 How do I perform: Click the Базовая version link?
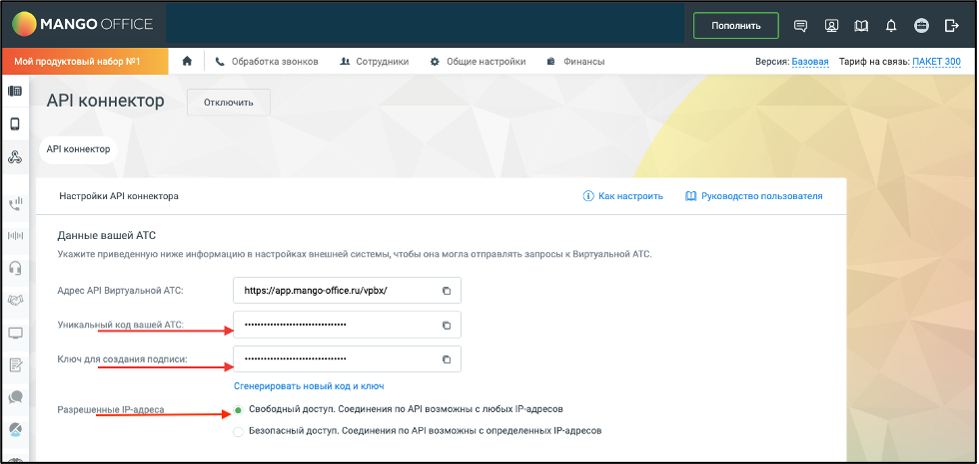[x=810, y=62]
